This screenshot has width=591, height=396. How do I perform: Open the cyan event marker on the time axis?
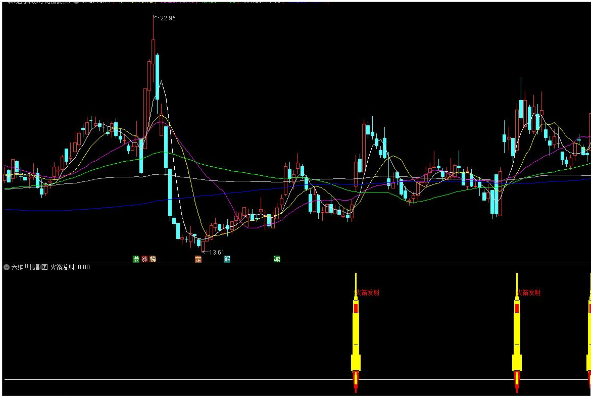point(227,259)
